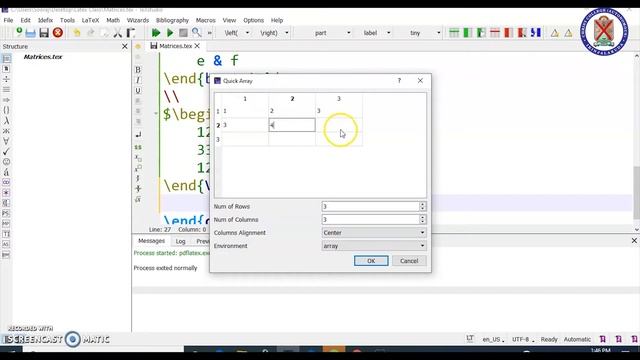Open Columns Alignment Center dropdown
The width and height of the screenshot is (640, 360).
tap(374, 233)
